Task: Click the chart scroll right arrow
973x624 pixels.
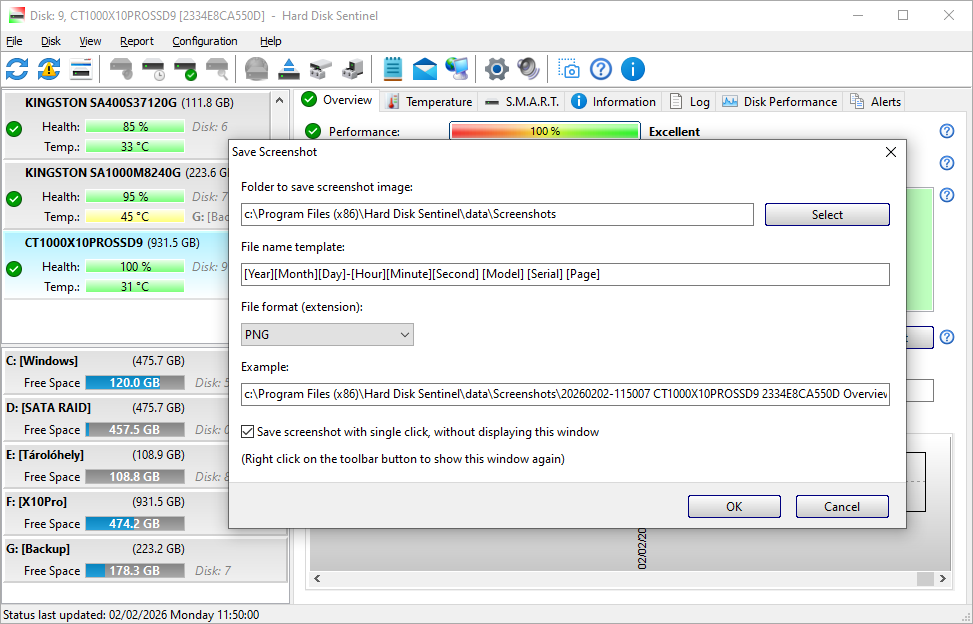Action: [943, 578]
